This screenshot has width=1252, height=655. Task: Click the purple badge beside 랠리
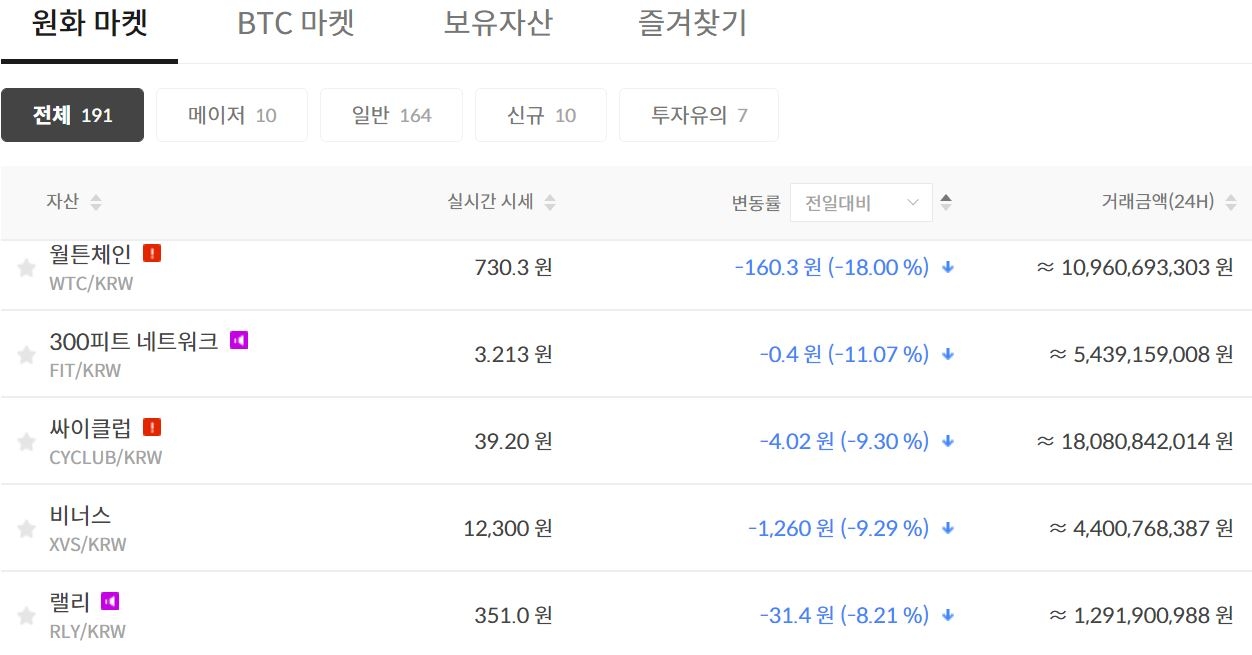[x=108, y=601]
